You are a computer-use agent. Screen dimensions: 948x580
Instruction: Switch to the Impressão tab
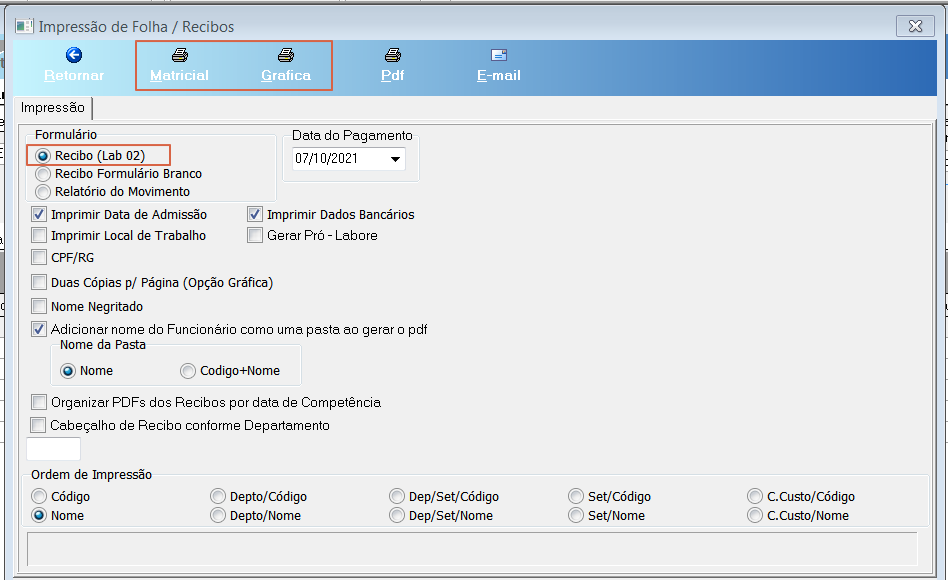tap(53, 108)
